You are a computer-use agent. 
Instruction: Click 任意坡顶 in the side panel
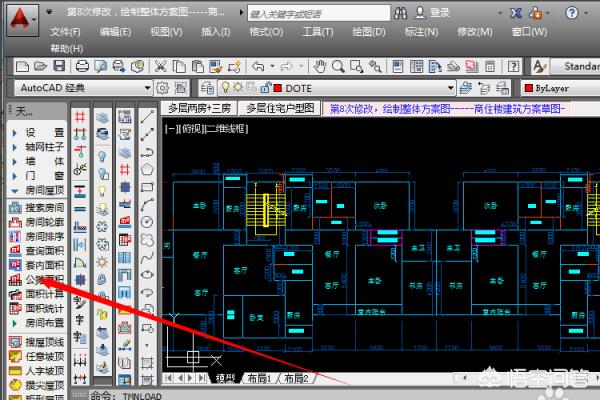[x=37, y=356]
